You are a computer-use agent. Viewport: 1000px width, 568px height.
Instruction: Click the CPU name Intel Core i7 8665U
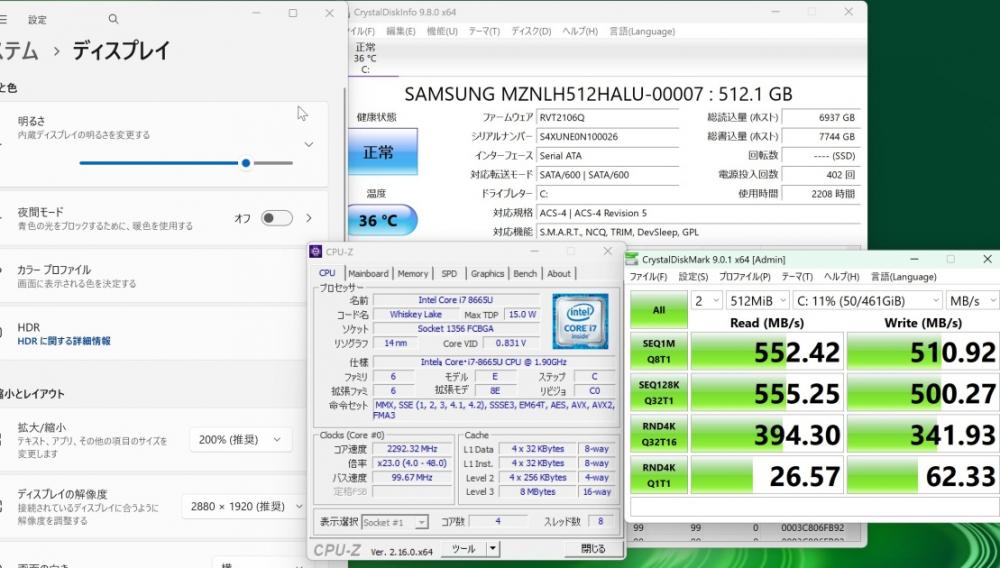pyautogui.click(x=455, y=300)
